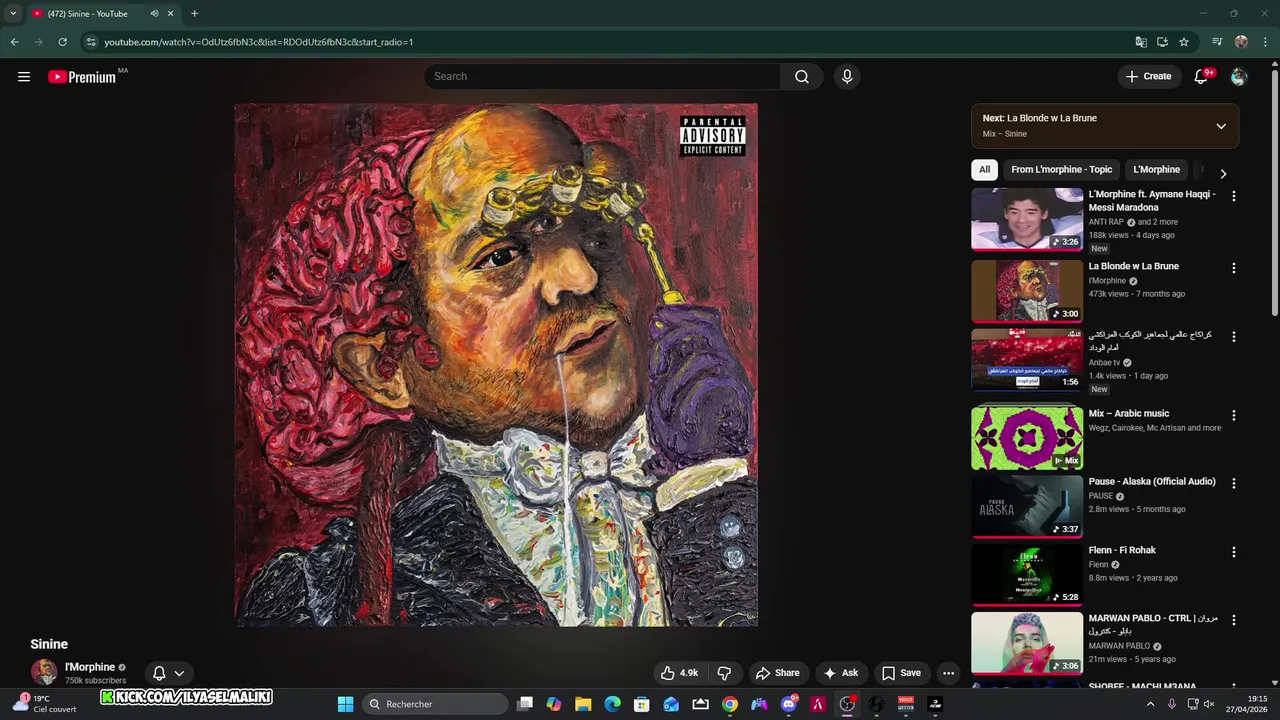Toggle l'Morphine notification bell preference
Viewport: 1280px width, 720px height.
158,674
